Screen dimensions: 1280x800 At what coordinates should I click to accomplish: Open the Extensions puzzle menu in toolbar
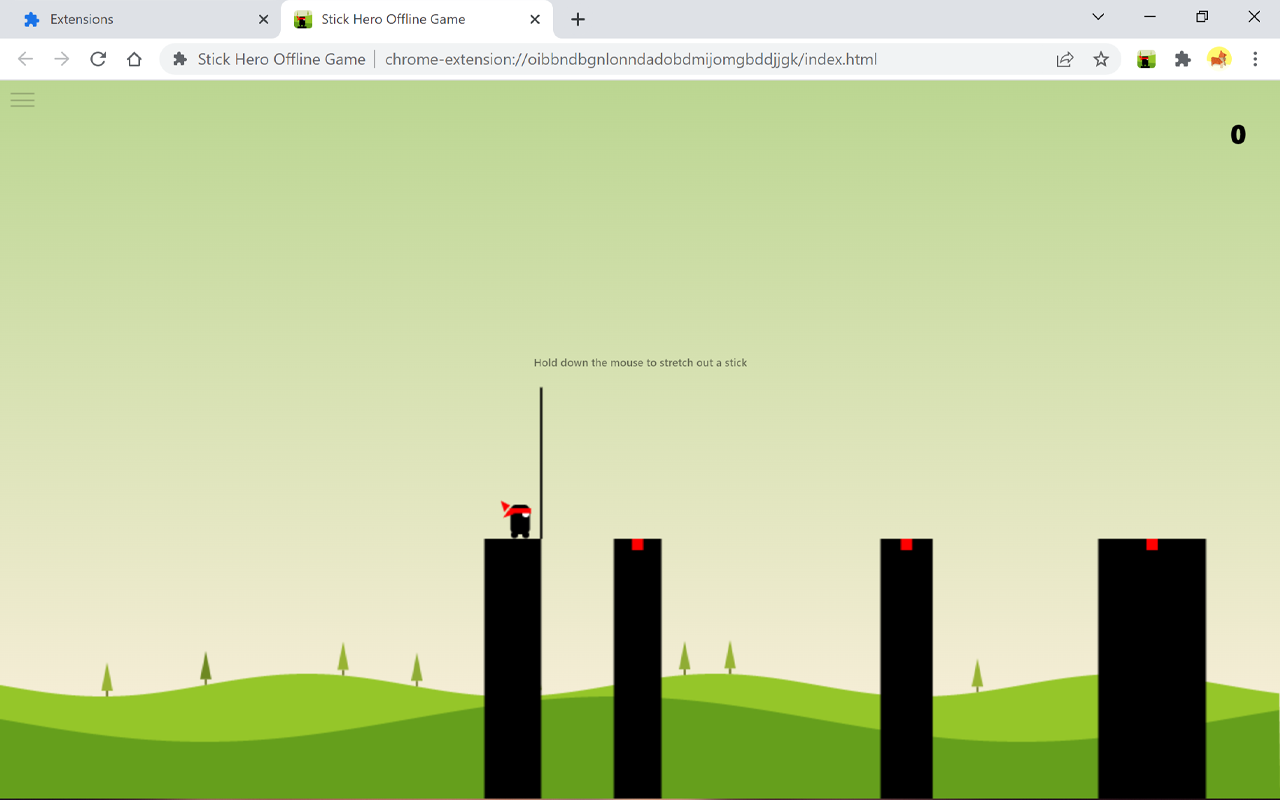(1183, 59)
